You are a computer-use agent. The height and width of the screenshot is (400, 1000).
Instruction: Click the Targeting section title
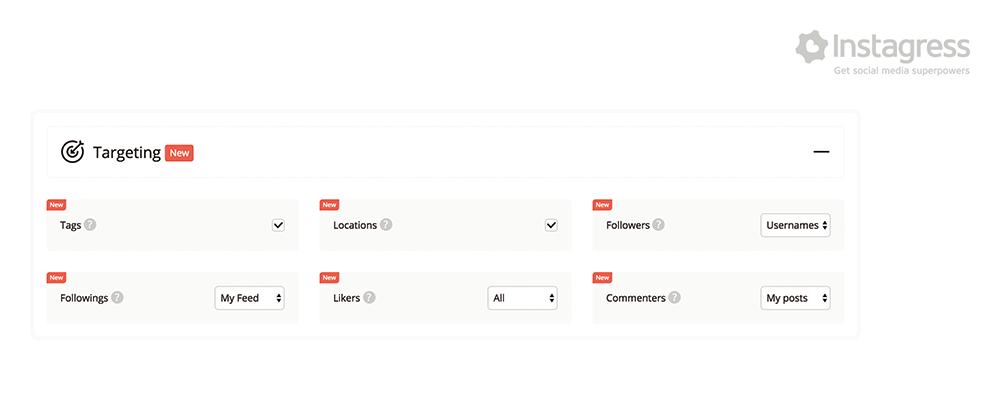click(127, 153)
